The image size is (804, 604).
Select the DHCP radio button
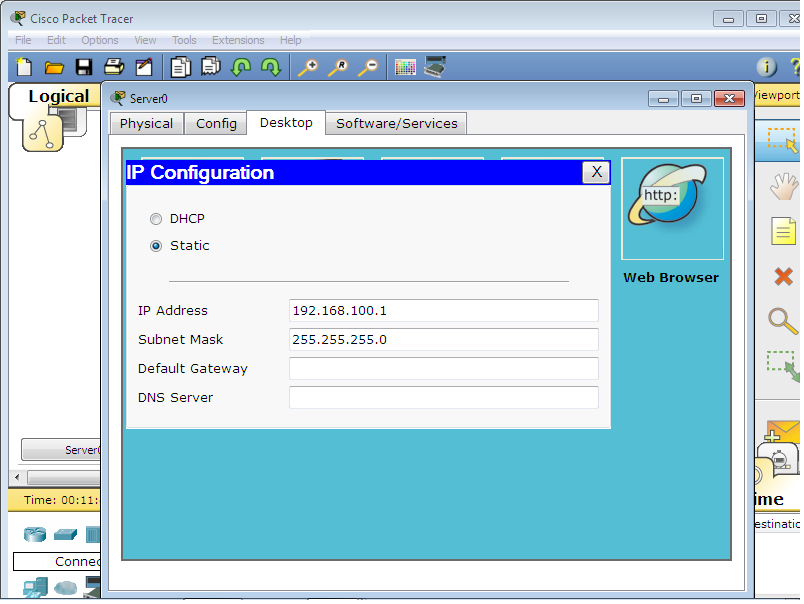pos(156,219)
